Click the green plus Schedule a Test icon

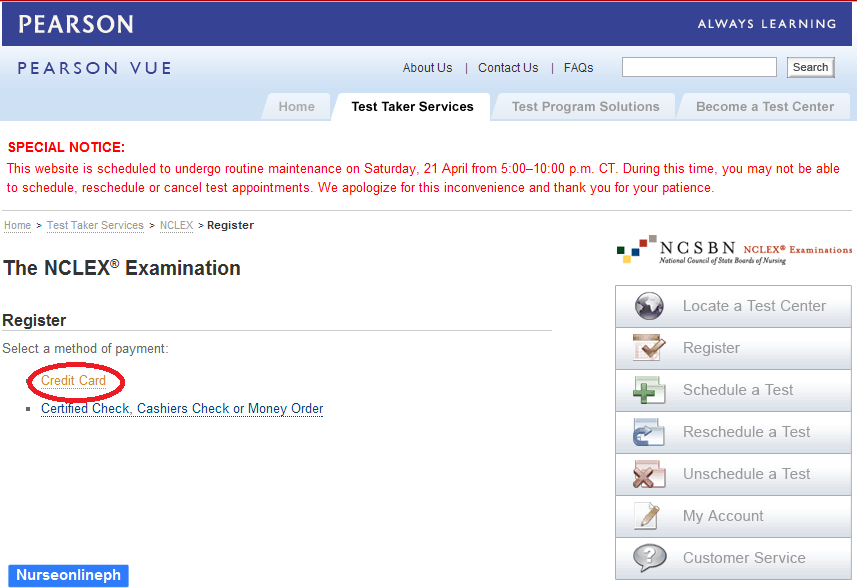pyautogui.click(x=649, y=390)
